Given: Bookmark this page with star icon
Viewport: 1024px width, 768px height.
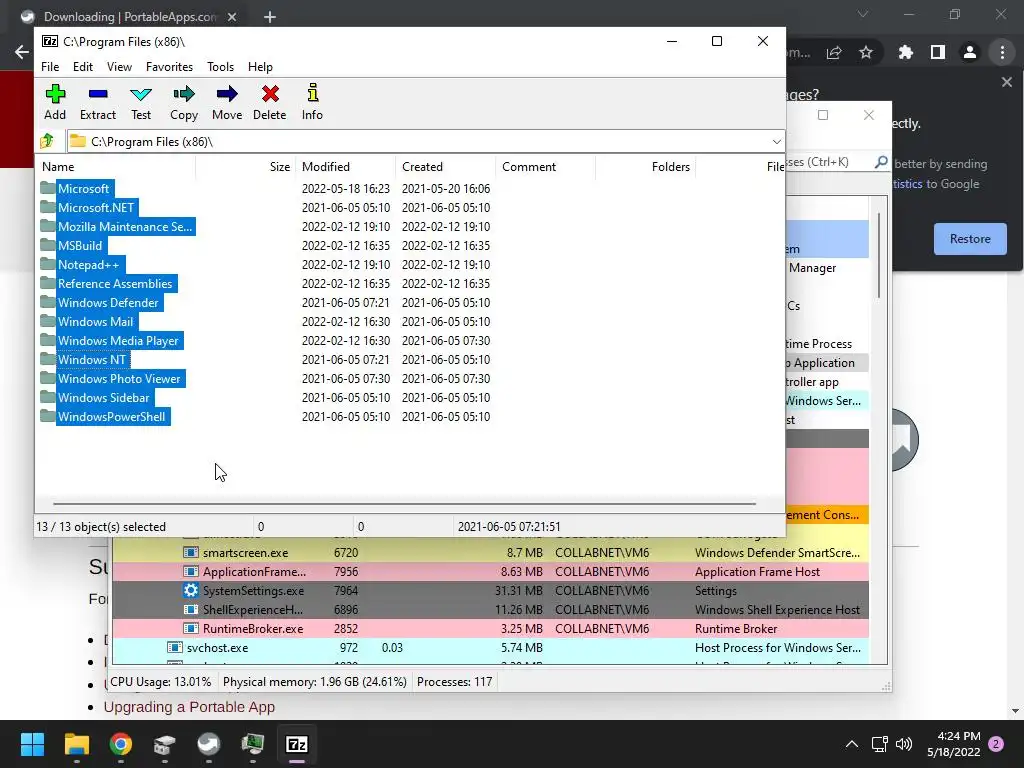Looking at the screenshot, I should point(866,52).
